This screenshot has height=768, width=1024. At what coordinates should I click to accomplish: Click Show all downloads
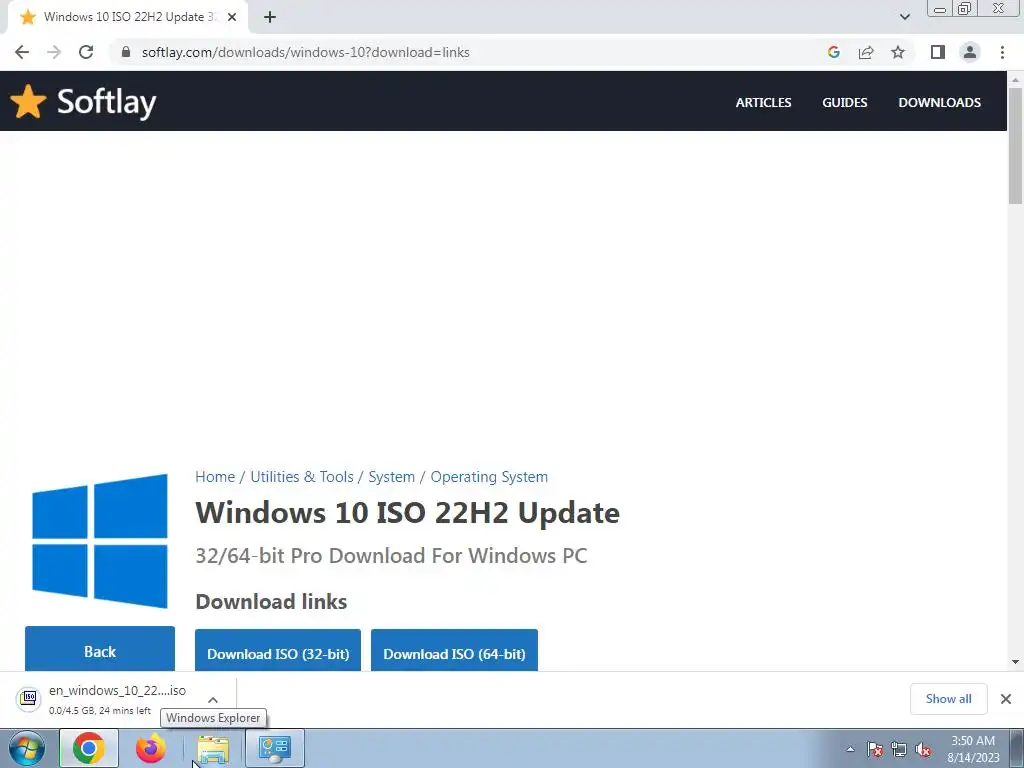click(948, 699)
